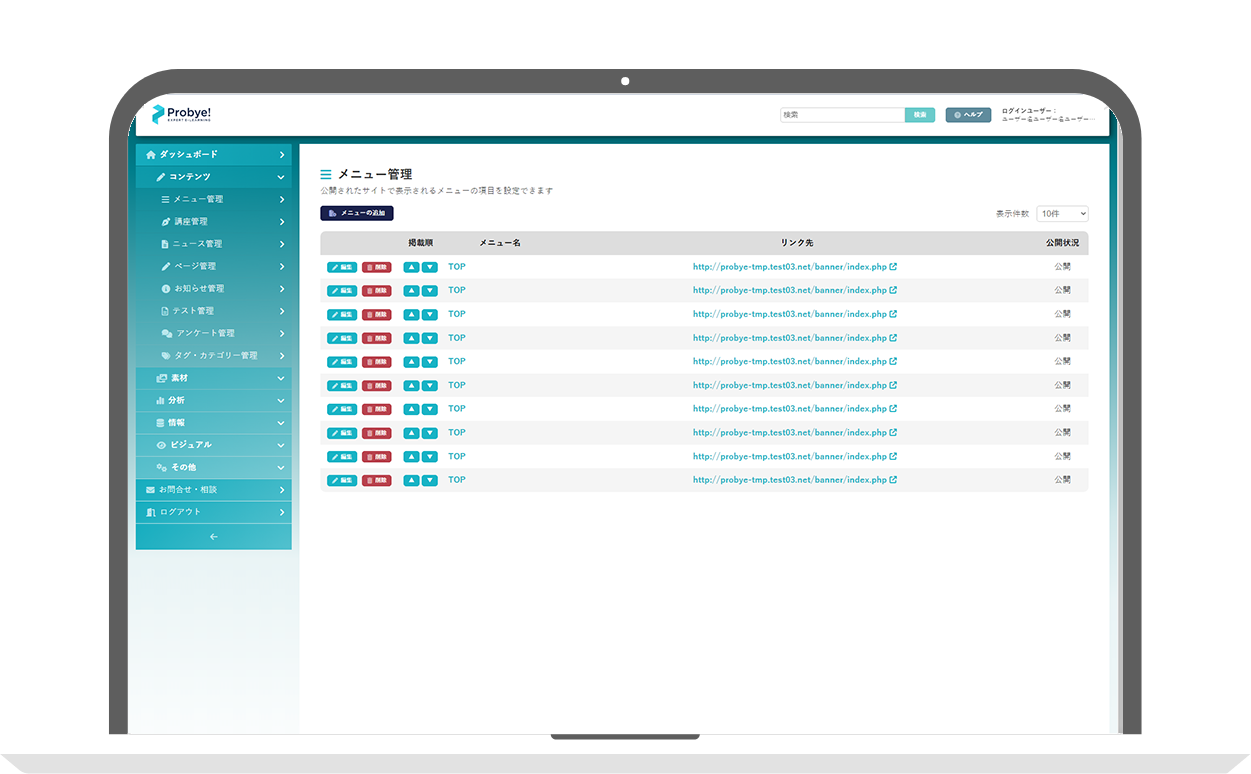Collapse the コンテンツ section chevron

281,177
